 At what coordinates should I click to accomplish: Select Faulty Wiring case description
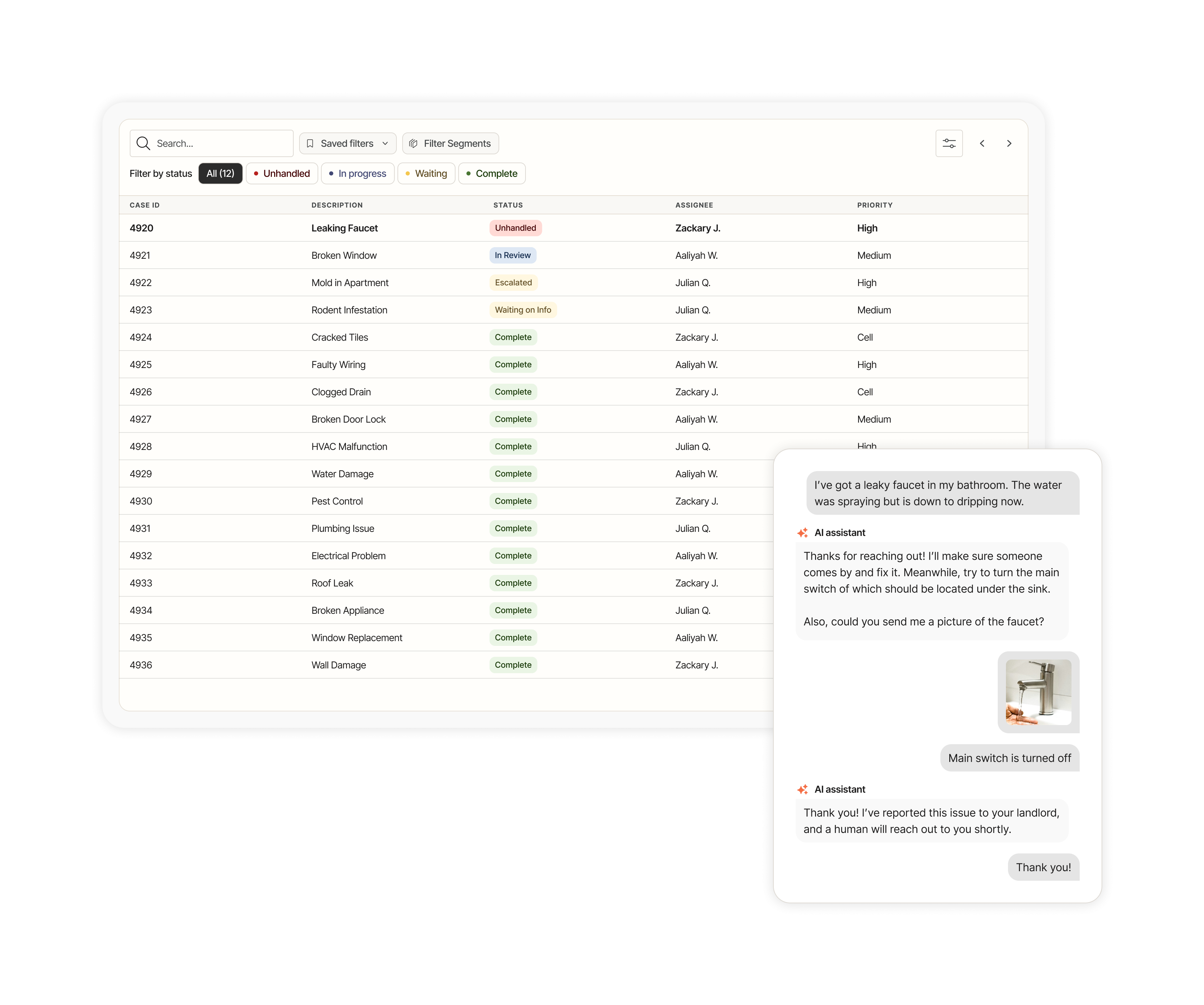pos(338,365)
